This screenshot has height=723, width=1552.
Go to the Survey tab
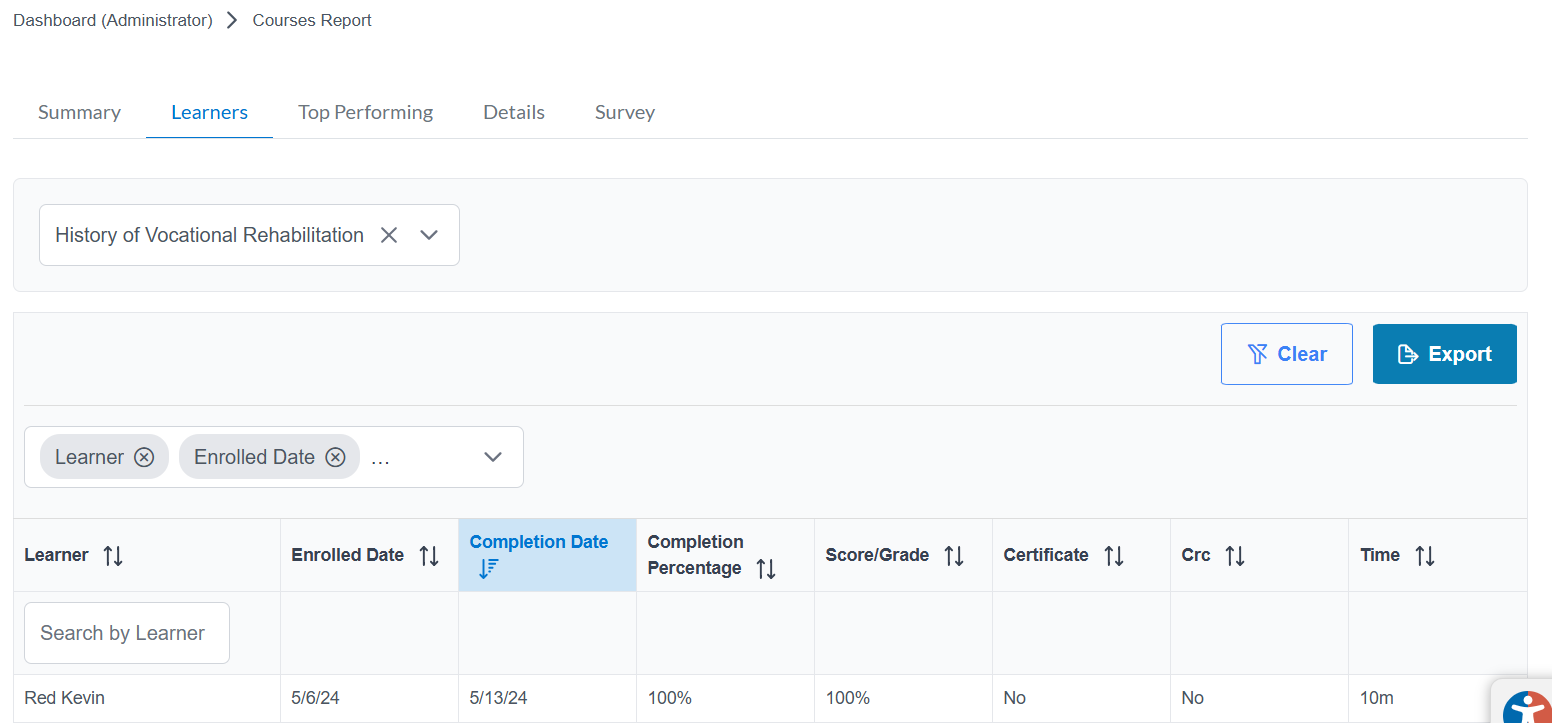click(x=624, y=112)
